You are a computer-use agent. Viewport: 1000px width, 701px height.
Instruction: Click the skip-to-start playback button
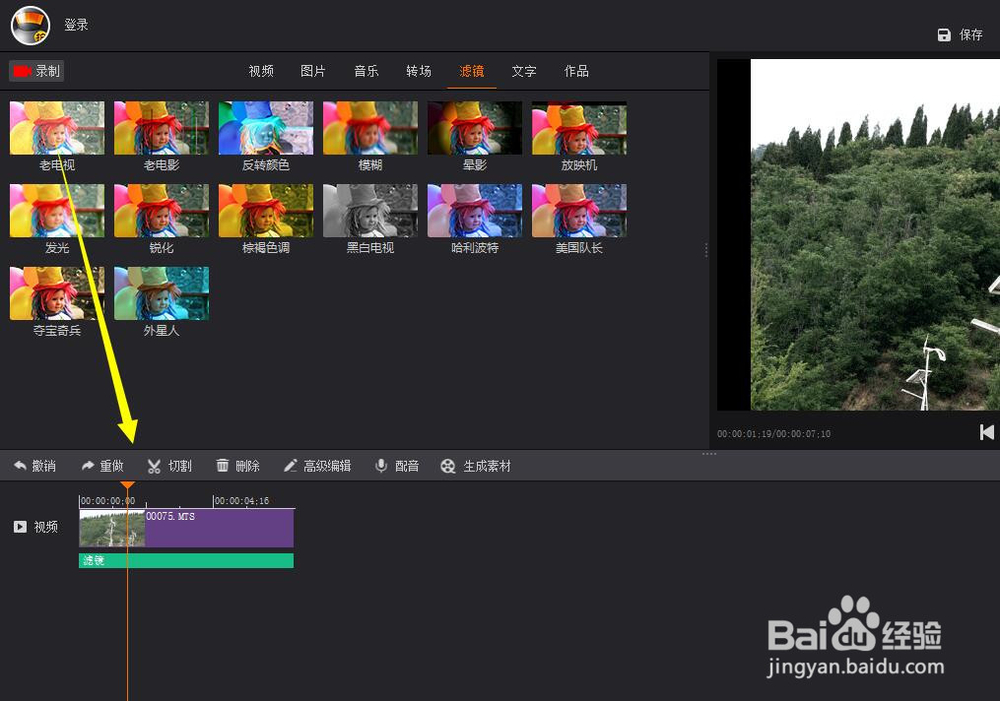point(987,432)
